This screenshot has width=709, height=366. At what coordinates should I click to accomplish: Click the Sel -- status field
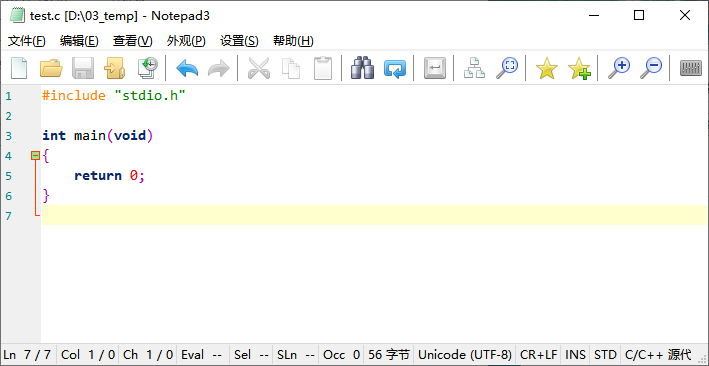pyautogui.click(x=252, y=355)
